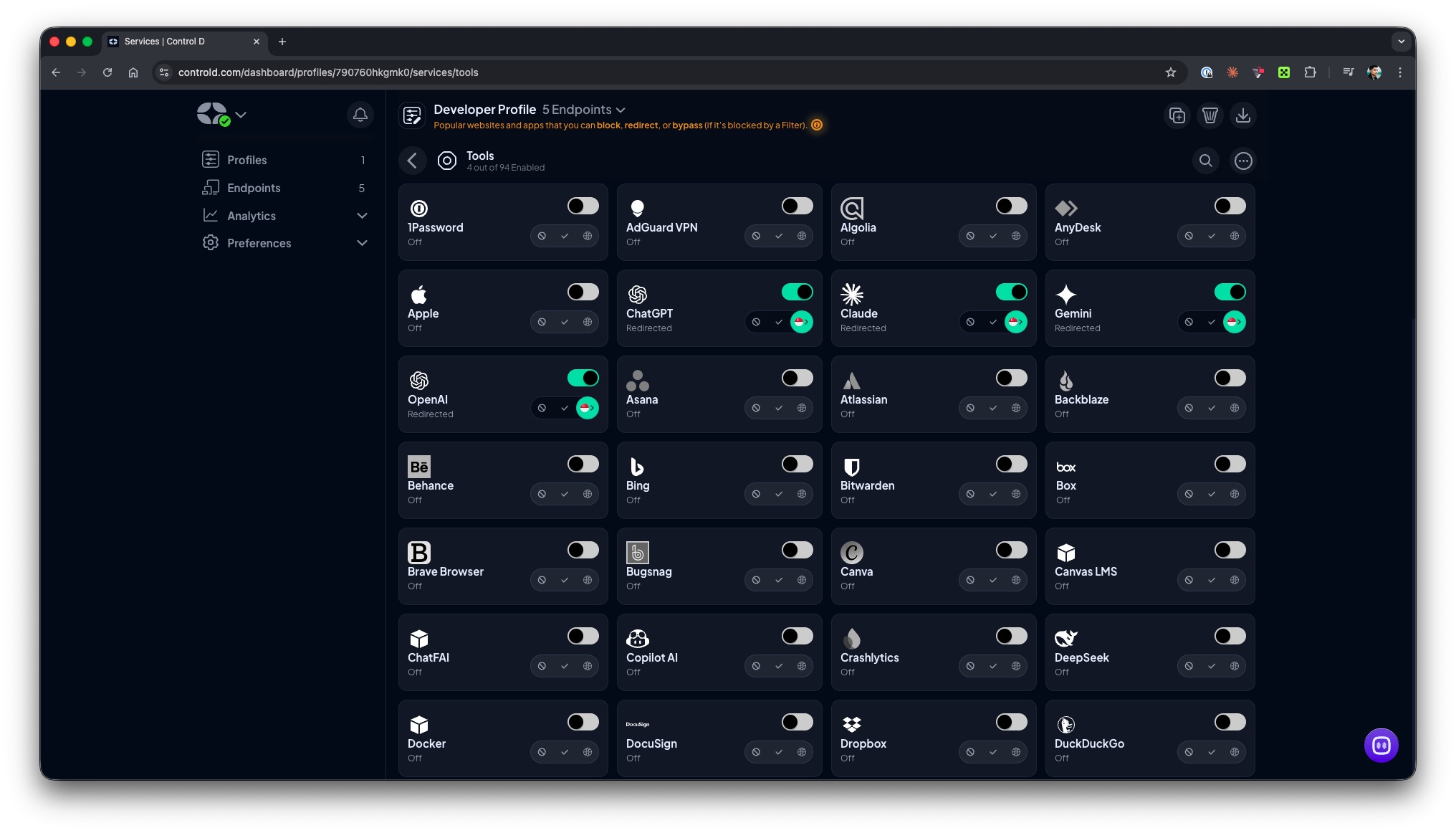Enable the 1Password toggle
The width and height of the screenshot is (1456, 833).
pyautogui.click(x=583, y=206)
